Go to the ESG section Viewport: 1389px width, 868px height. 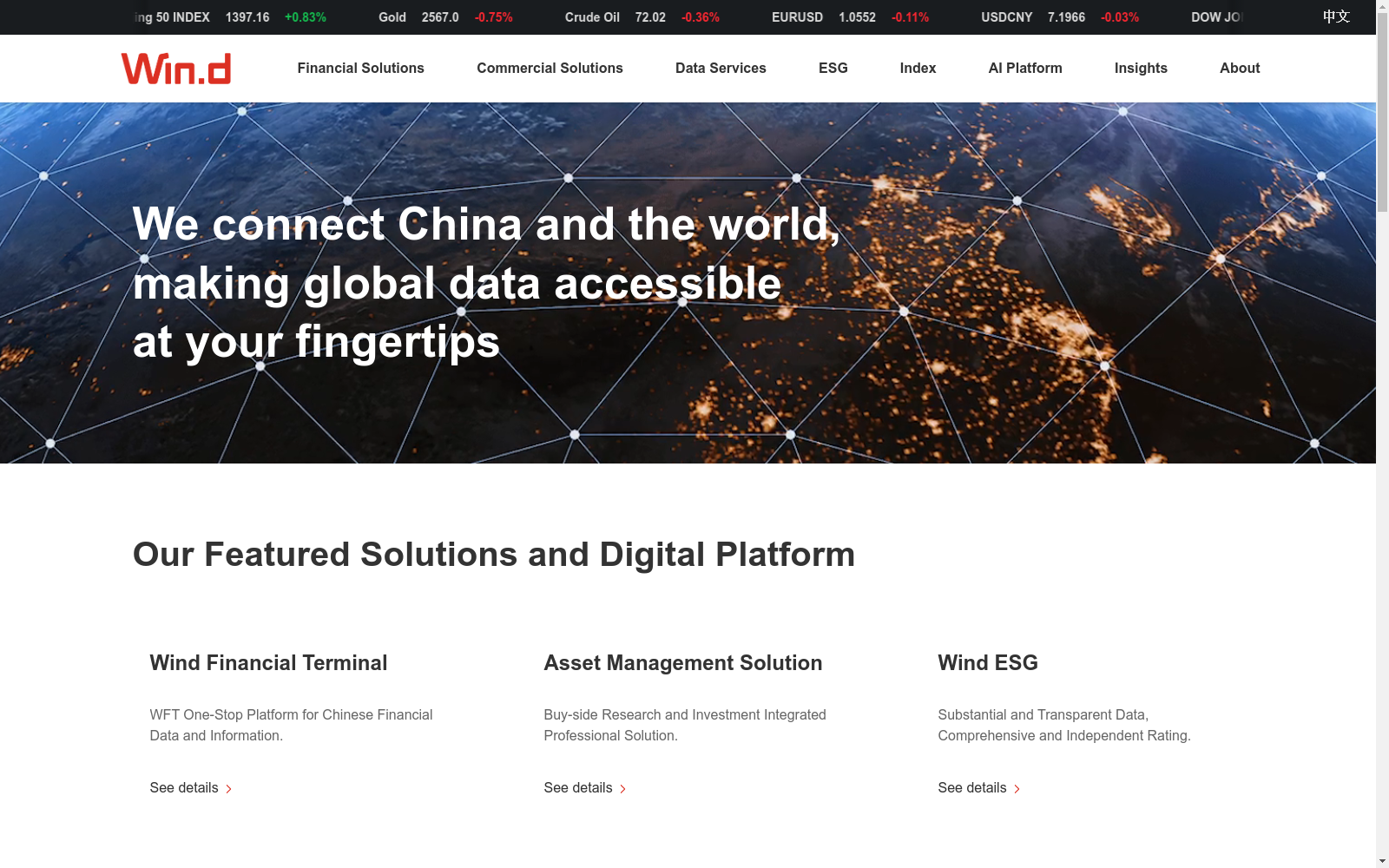click(833, 68)
